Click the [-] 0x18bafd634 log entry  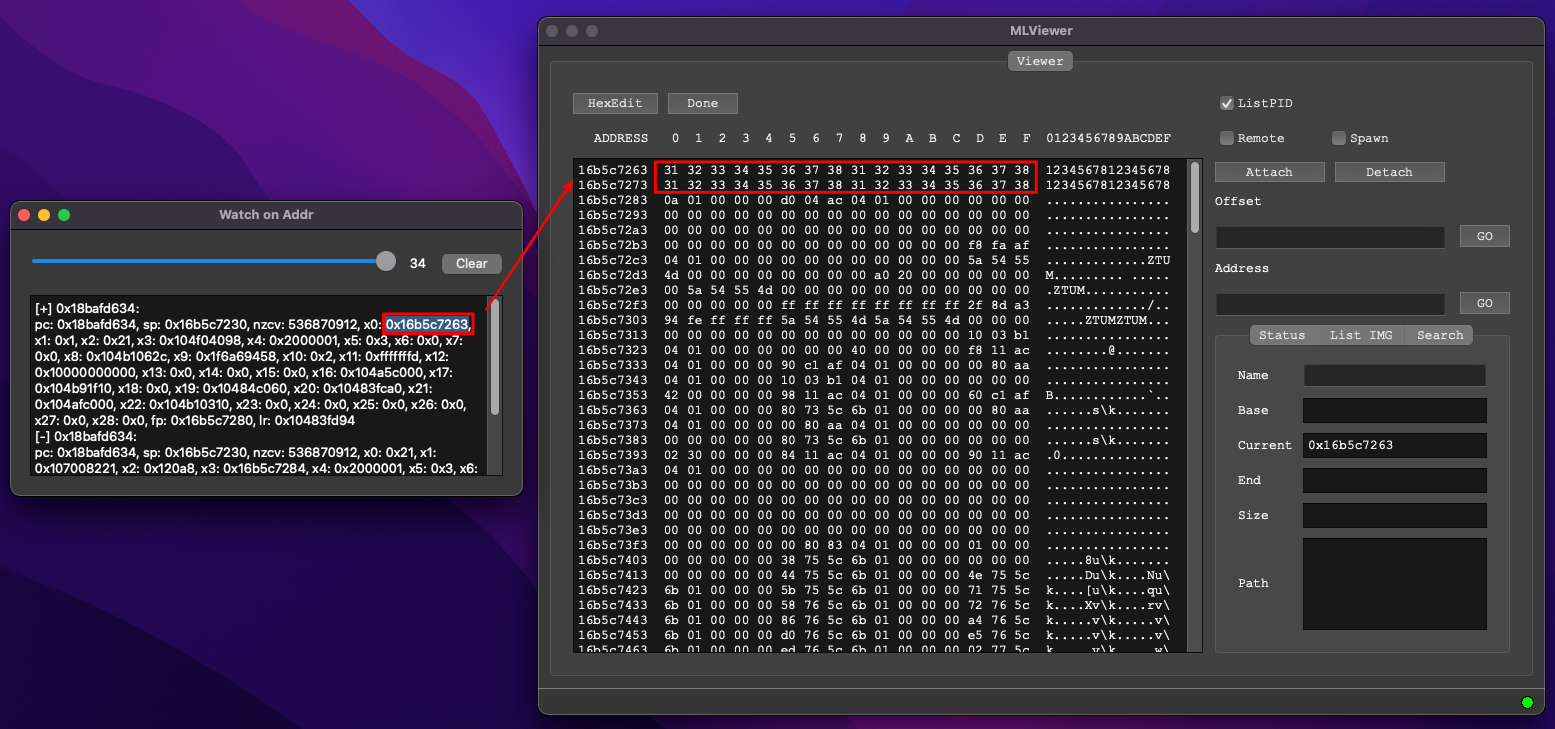pos(86,437)
